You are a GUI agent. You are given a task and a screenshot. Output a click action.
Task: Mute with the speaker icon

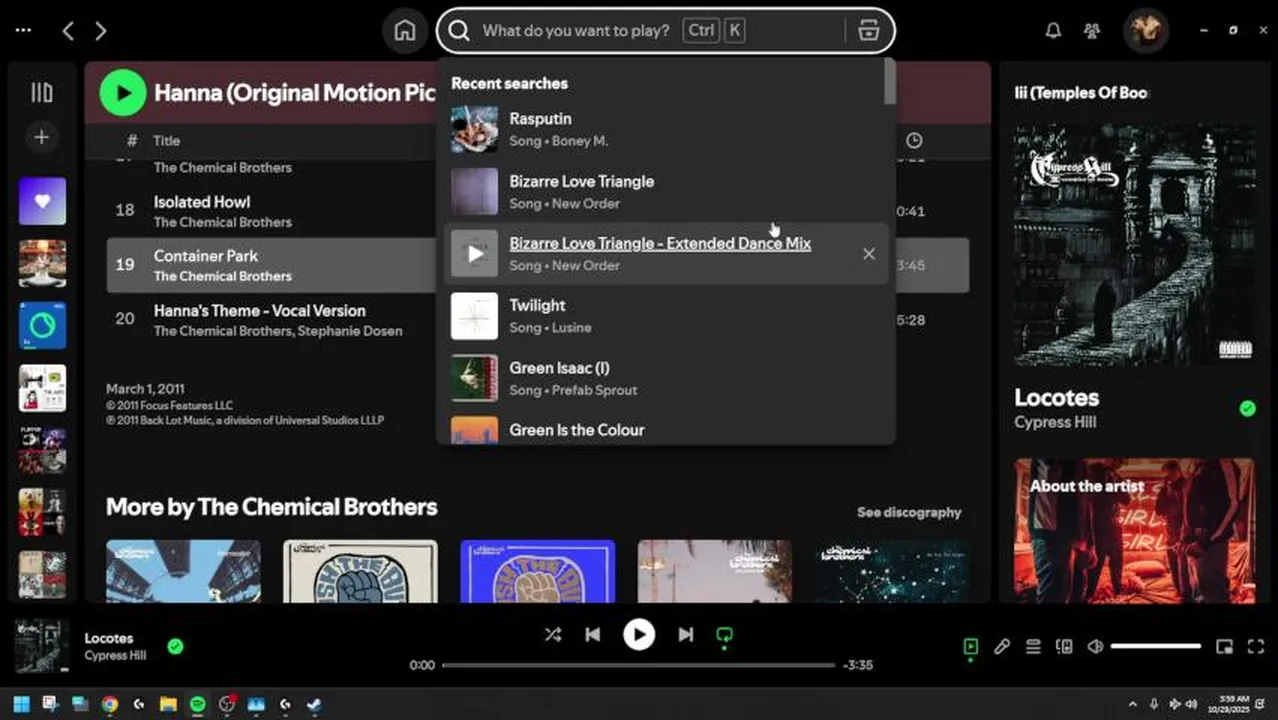tap(1095, 647)
